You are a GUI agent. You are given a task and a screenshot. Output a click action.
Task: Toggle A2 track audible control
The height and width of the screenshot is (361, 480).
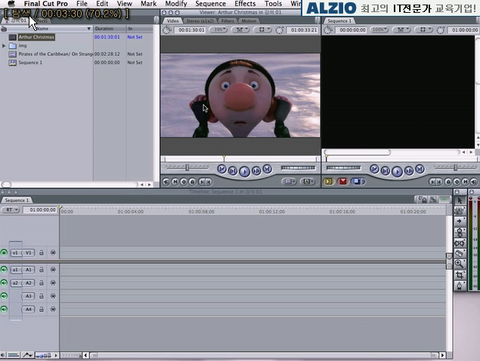tap(4, 282)
